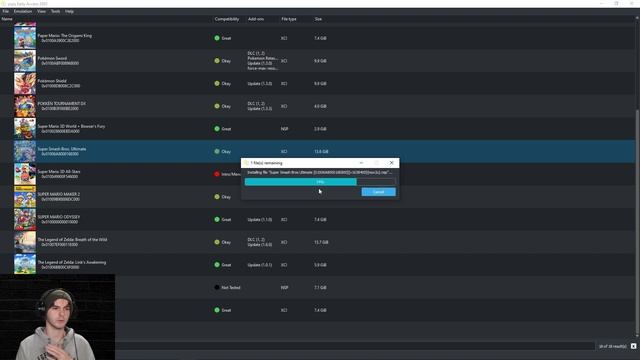Close the '1 file(s) remaining' dialog

point(391,163)
